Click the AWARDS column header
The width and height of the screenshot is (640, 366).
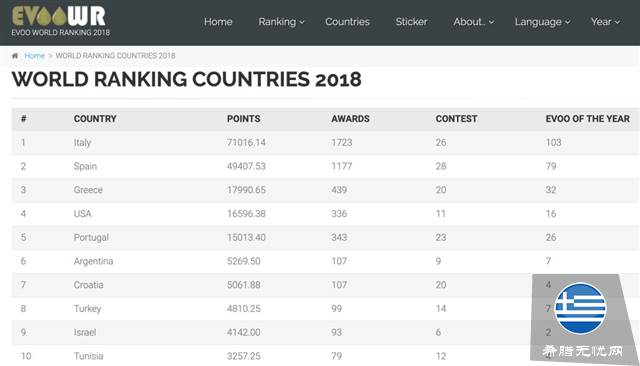pyautogui.click(x=350, y=119)
